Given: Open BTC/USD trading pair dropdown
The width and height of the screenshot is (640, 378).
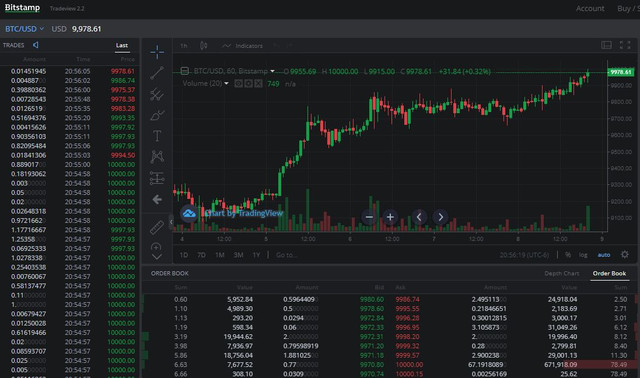Looking at the screenshot, I should pos(24,29).
